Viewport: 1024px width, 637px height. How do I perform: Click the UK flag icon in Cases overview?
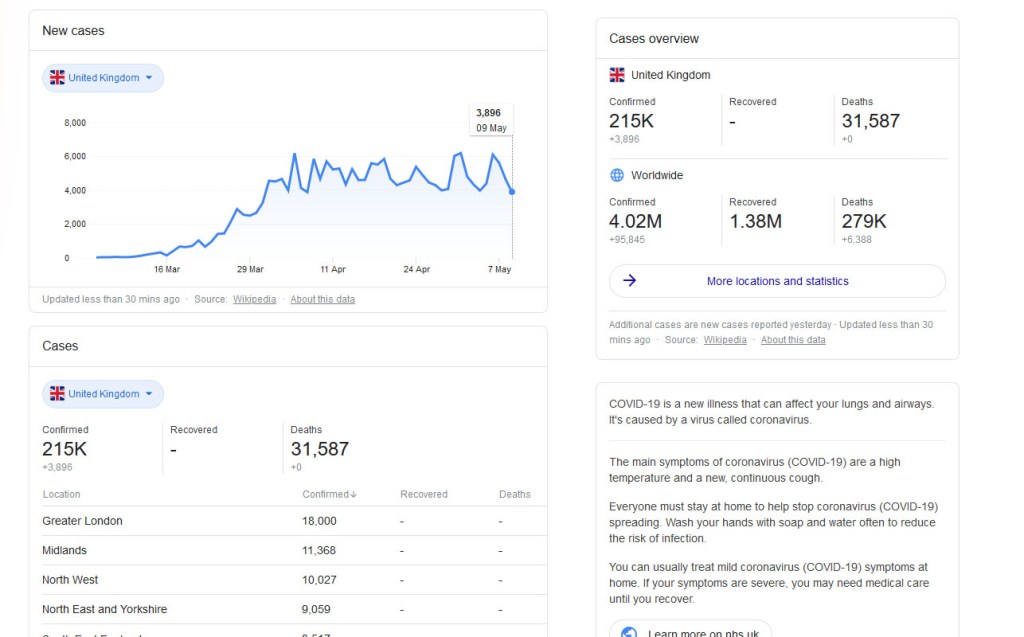(617, 75)
